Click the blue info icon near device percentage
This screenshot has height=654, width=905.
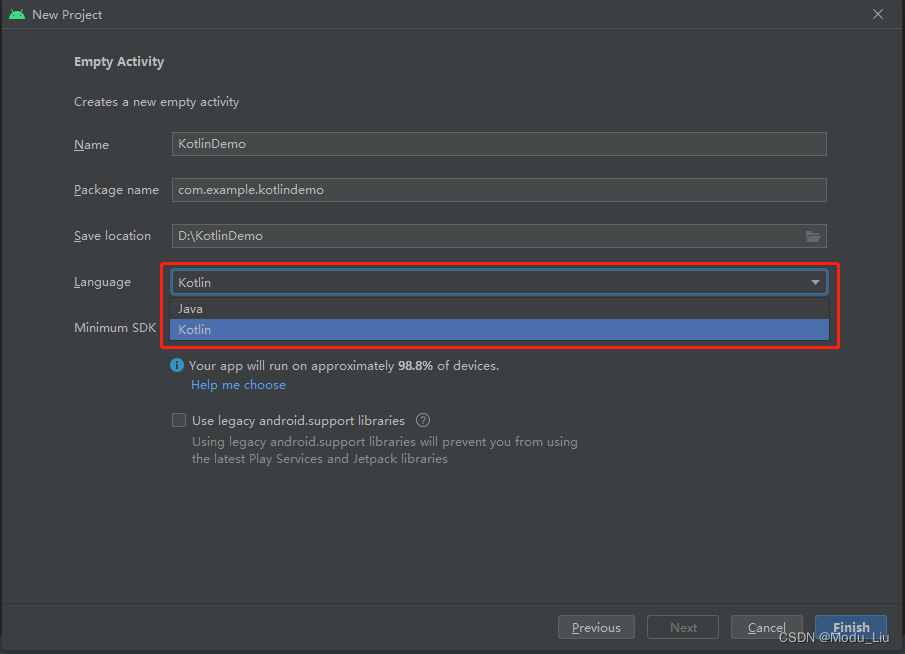[x=177, y=365]
